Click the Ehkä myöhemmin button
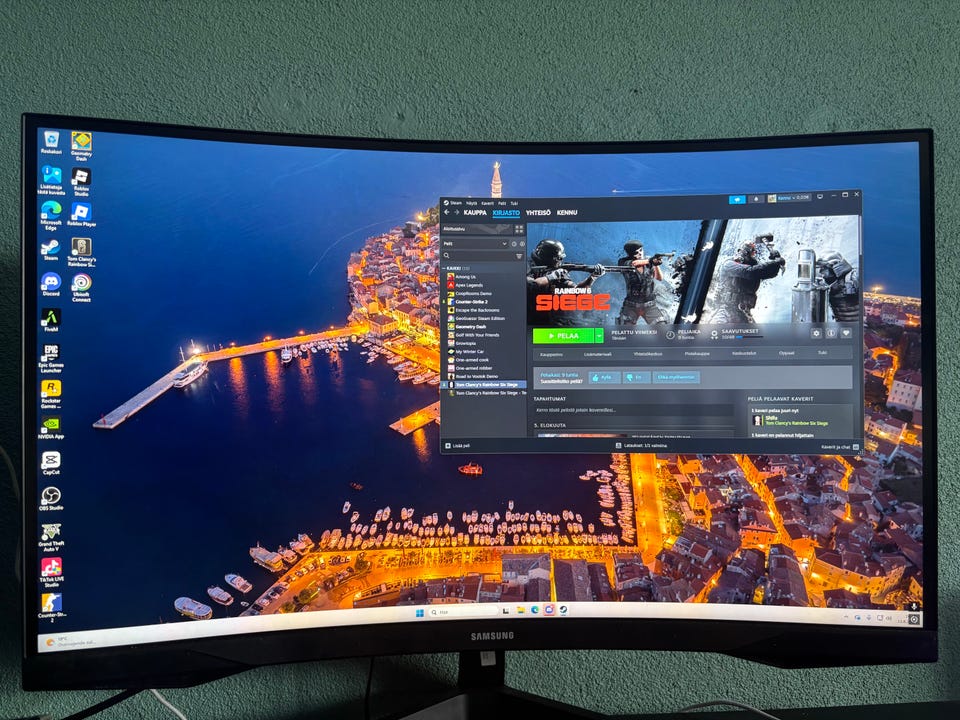Viewport: 960px width, 720px height. [676, 377]
